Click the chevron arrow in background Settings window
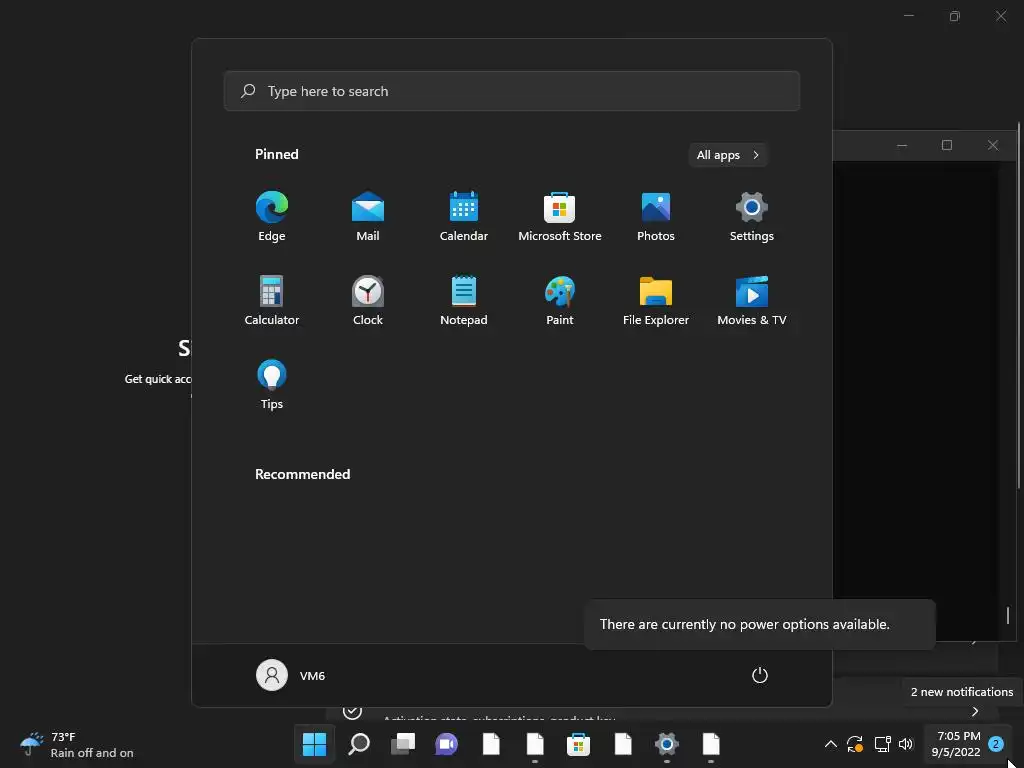1024x768 pixels. click(x=975, y=711)
